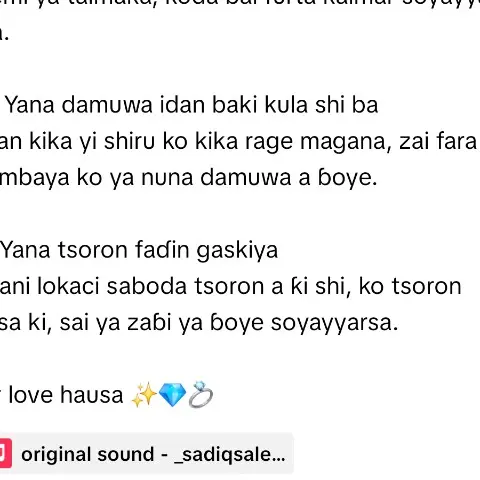Click the phrase kika yi shiru
Screen dimensions: 480x480
click(92, 142)
